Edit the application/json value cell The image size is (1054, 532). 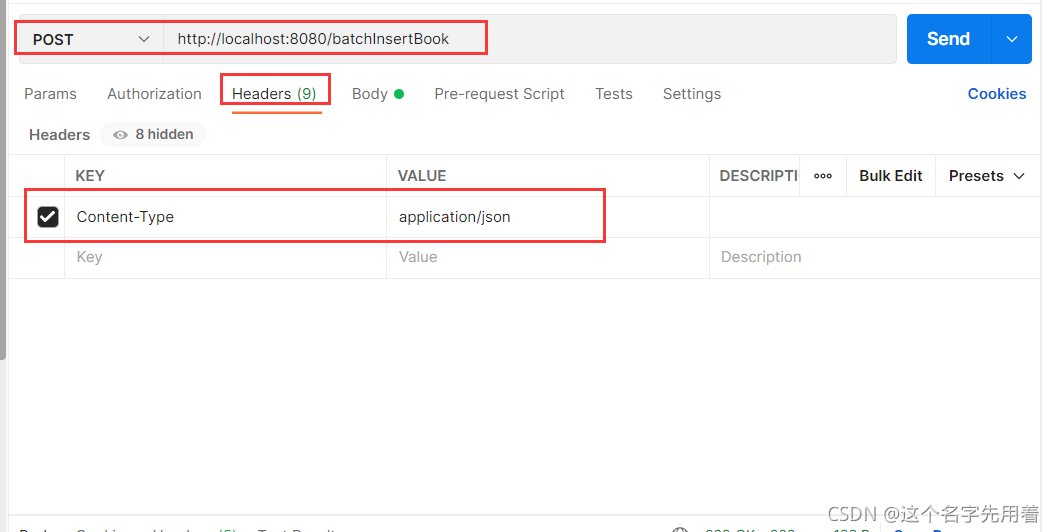548,217
